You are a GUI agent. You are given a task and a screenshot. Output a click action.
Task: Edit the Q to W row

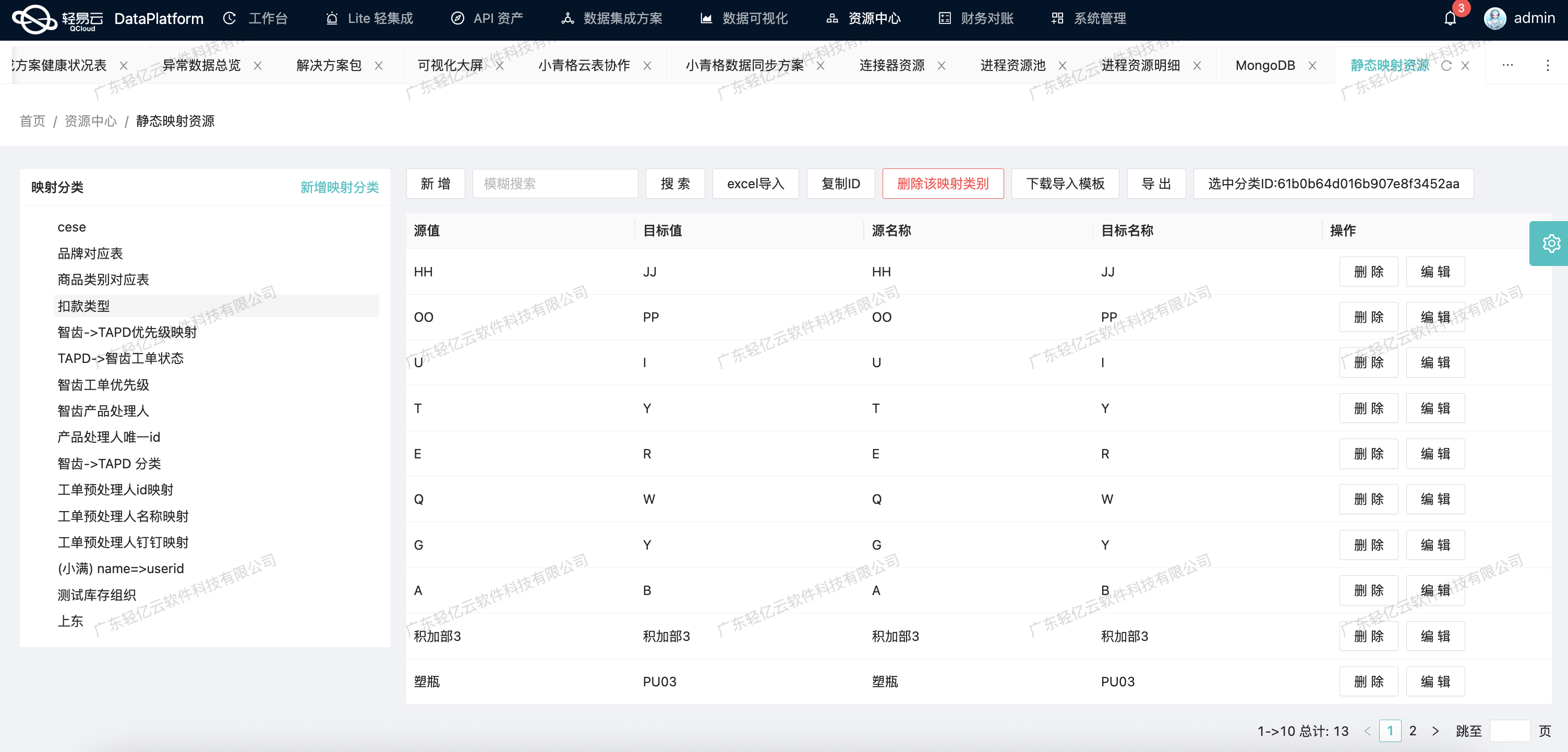pyautogui.click(x=1436, y=499)
